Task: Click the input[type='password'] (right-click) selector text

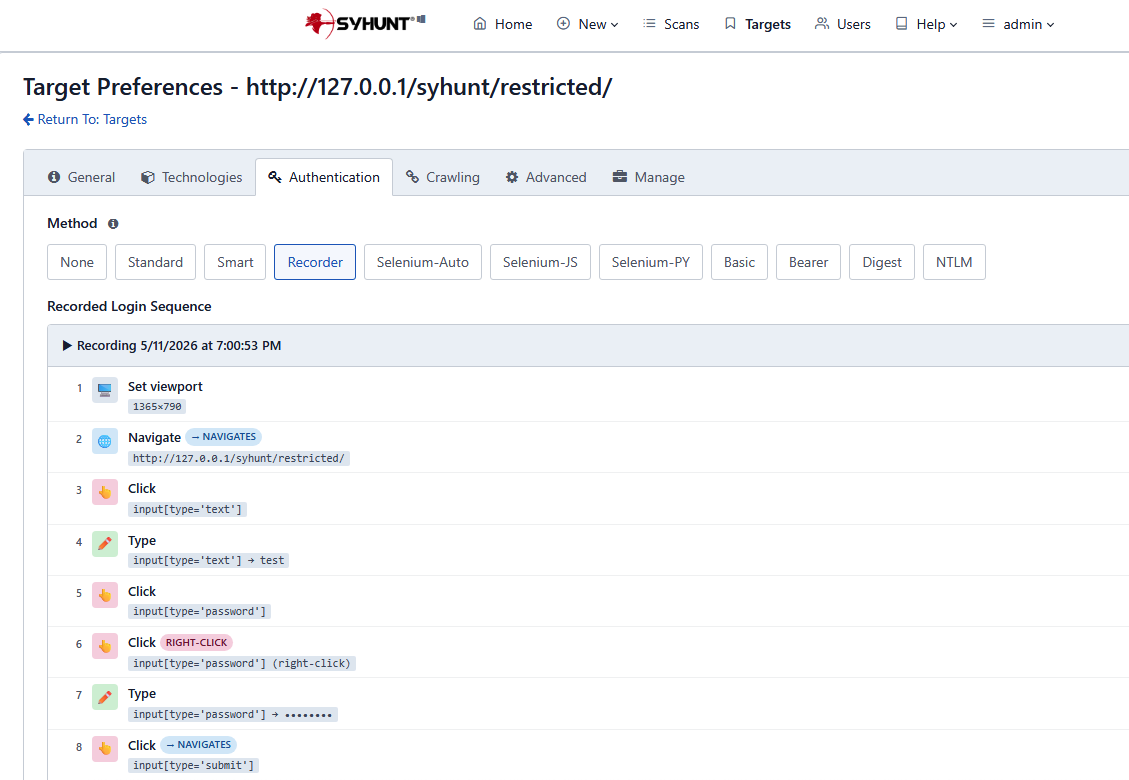Action: pos(242,663)
